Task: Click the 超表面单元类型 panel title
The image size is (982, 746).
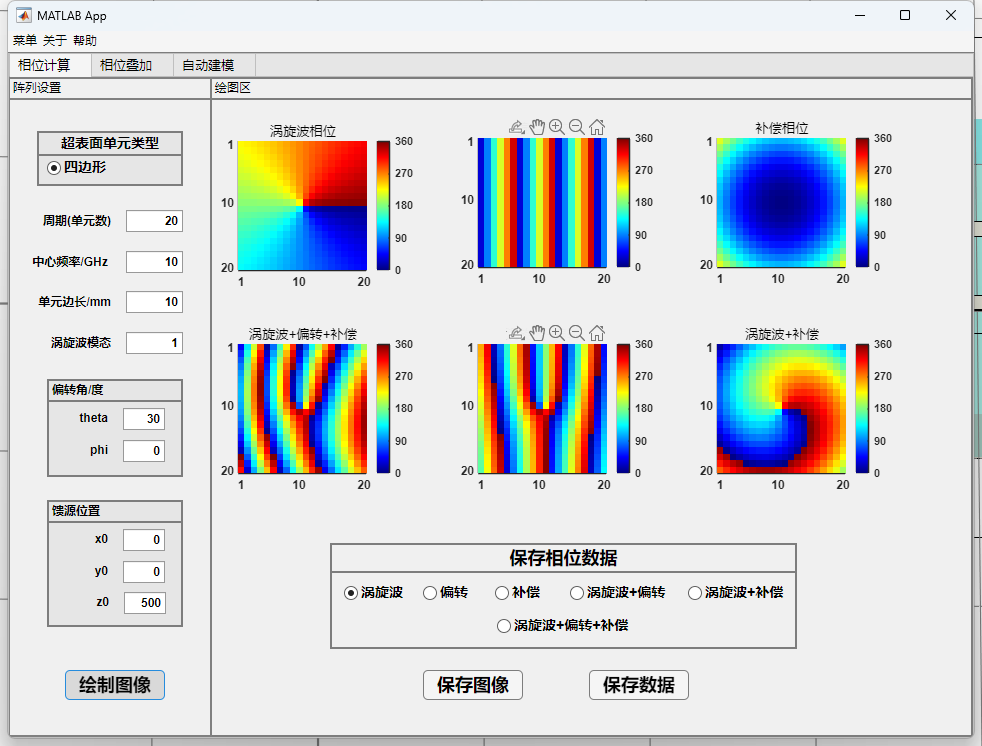Action: [x=110, y=143]
